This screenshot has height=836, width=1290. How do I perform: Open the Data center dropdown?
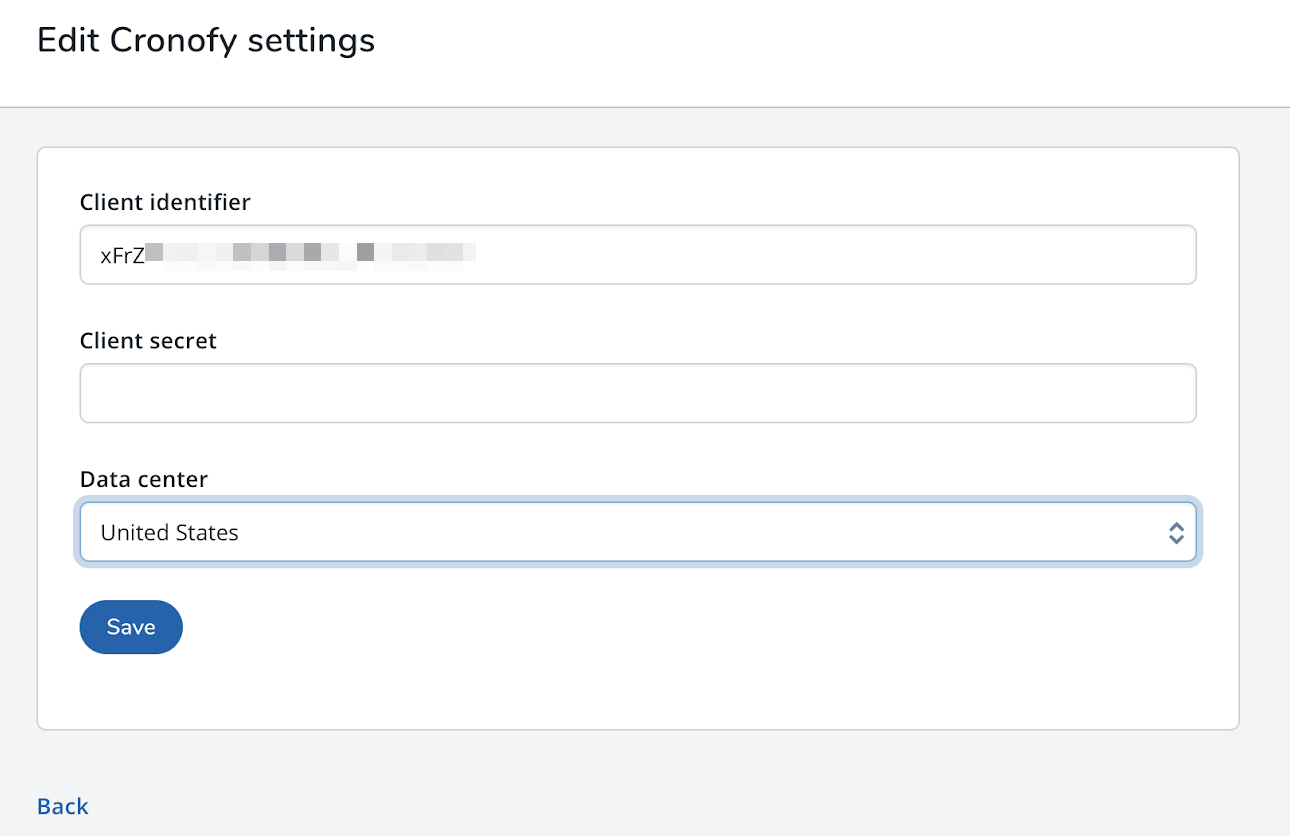638,532
